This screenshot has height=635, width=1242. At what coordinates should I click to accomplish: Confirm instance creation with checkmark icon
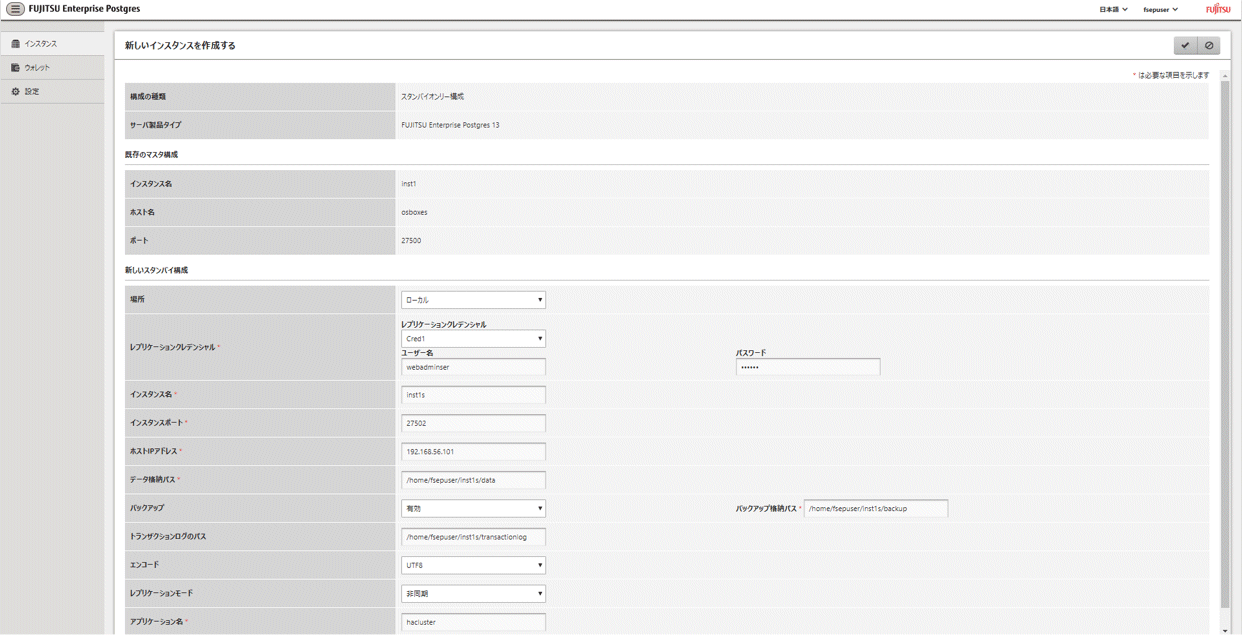1185,45
